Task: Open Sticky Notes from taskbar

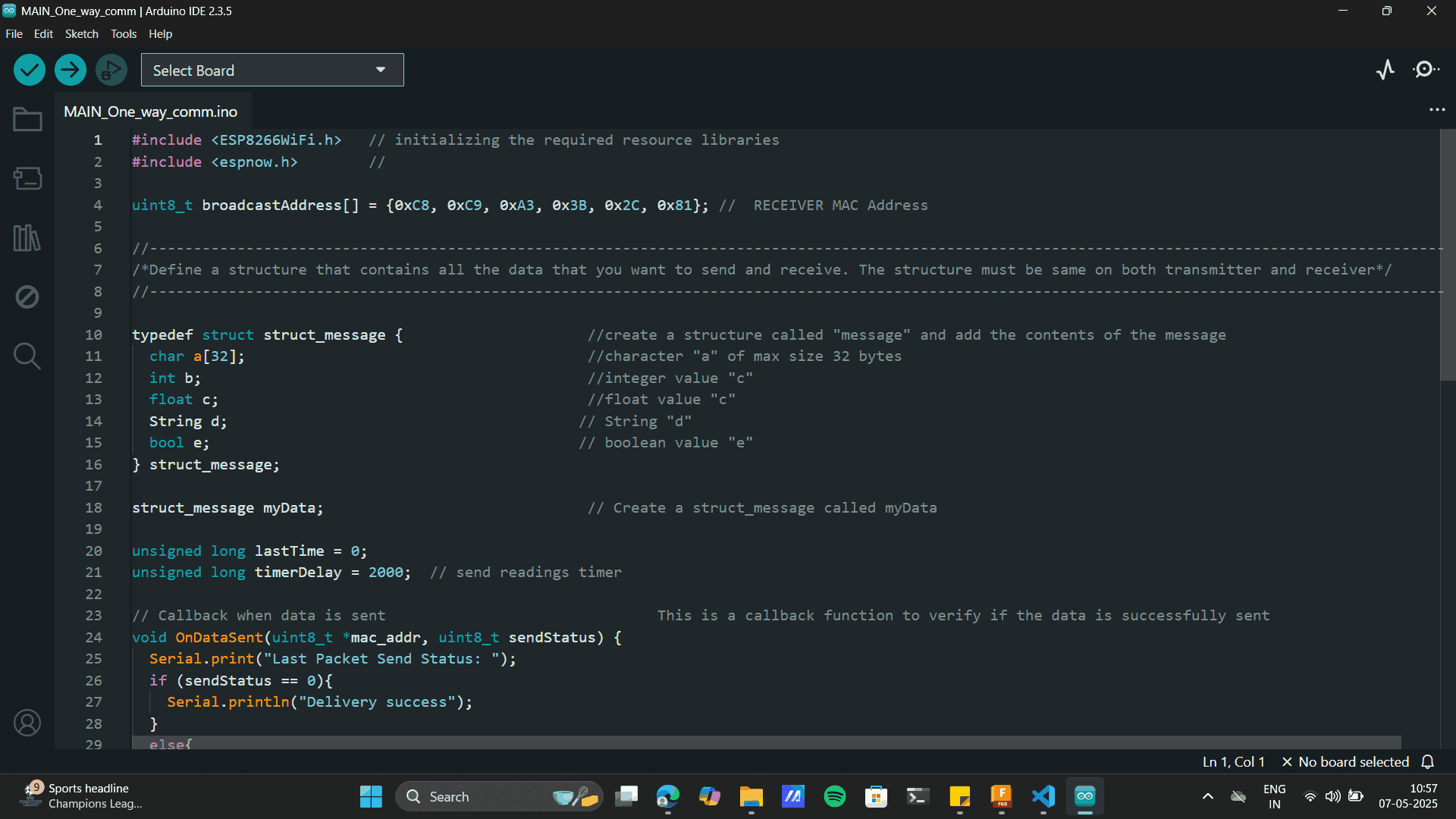Action: point(960,796)
